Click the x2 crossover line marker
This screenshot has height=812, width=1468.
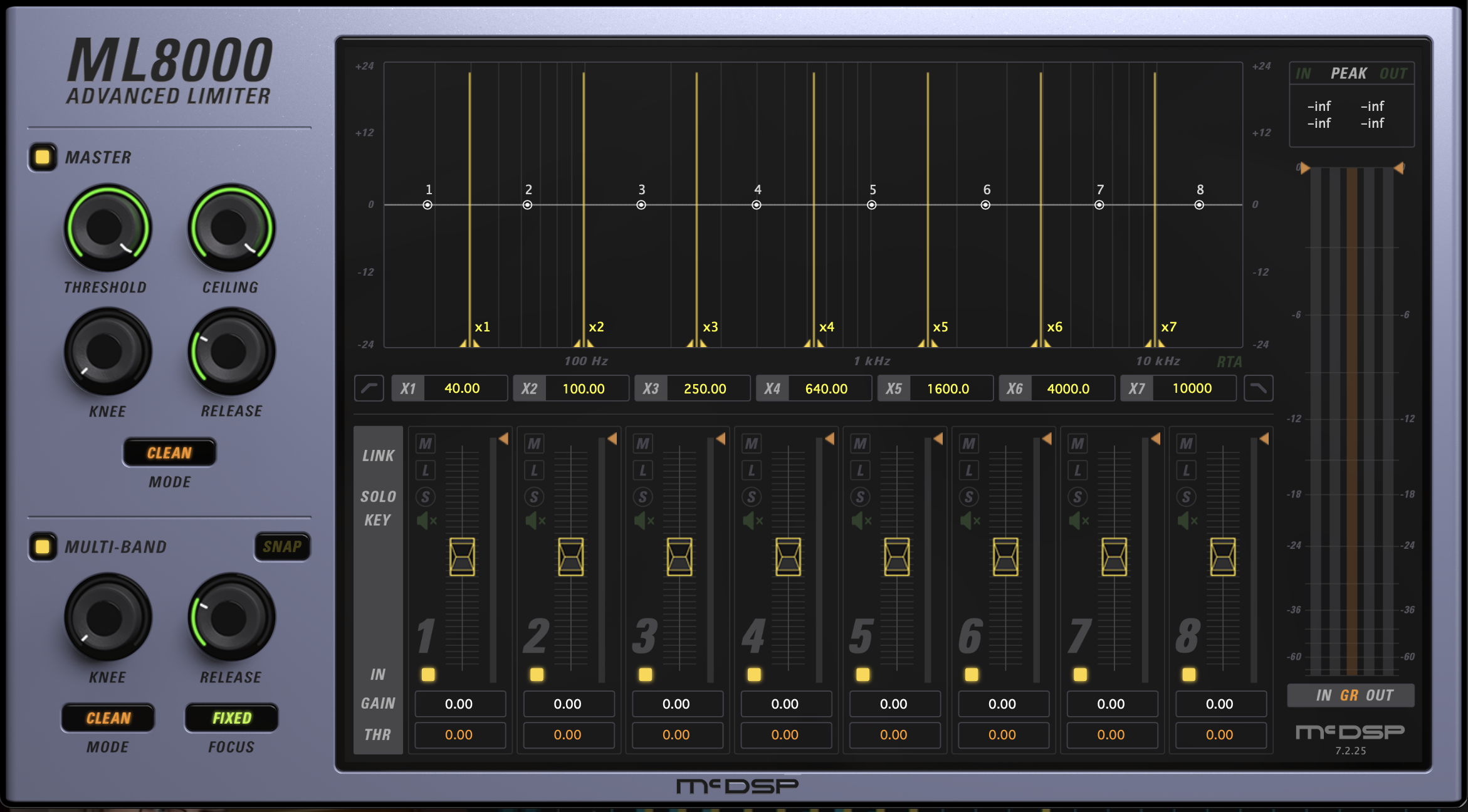point(584,343)
